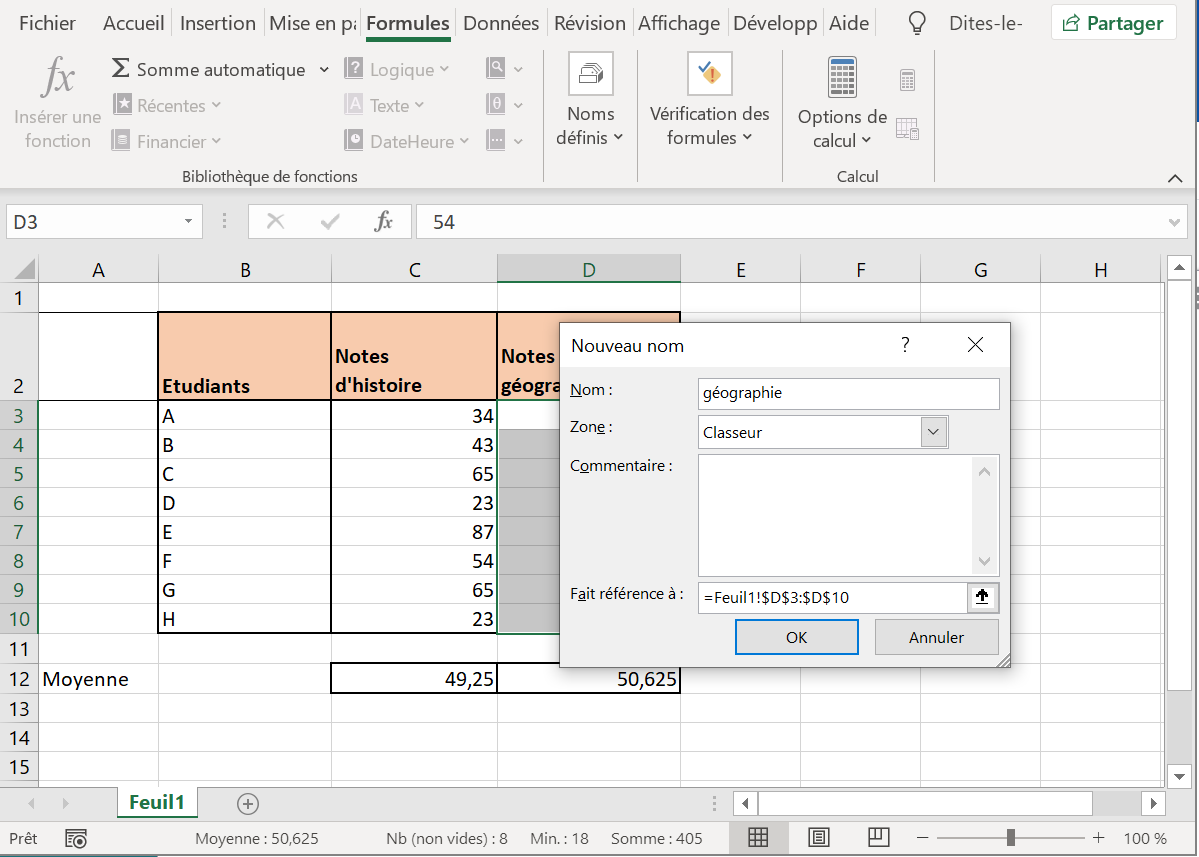Select cell with value 87
1199x857 pixels.
tap(414, 531)
